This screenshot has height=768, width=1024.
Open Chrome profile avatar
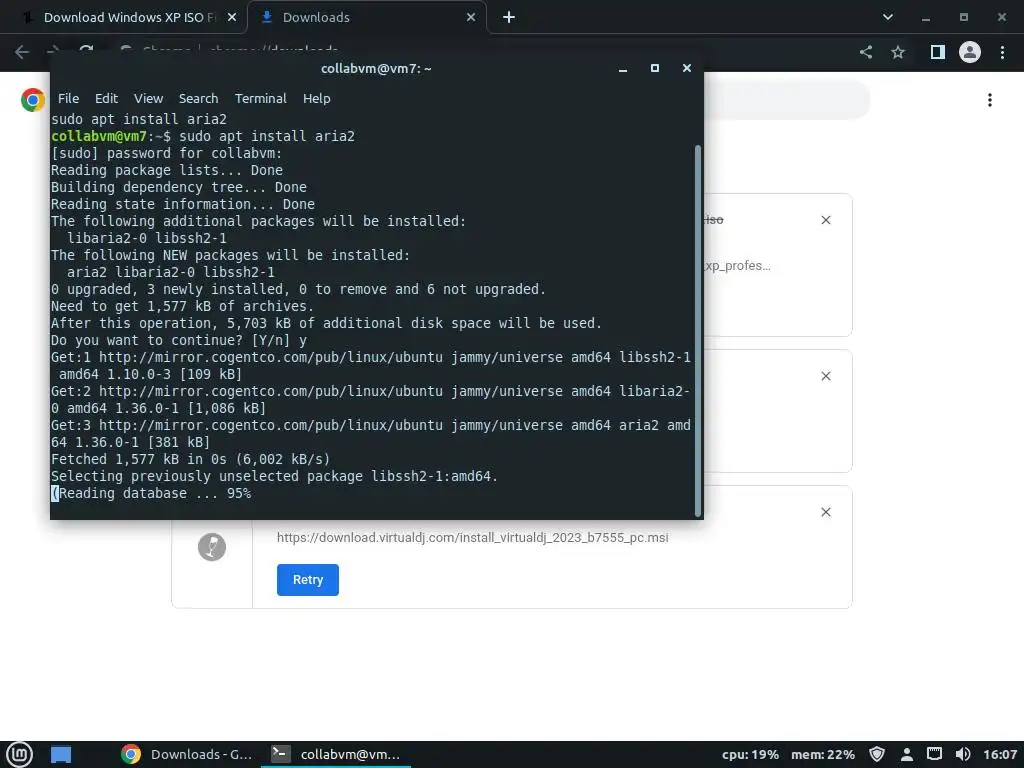point(970,52)
